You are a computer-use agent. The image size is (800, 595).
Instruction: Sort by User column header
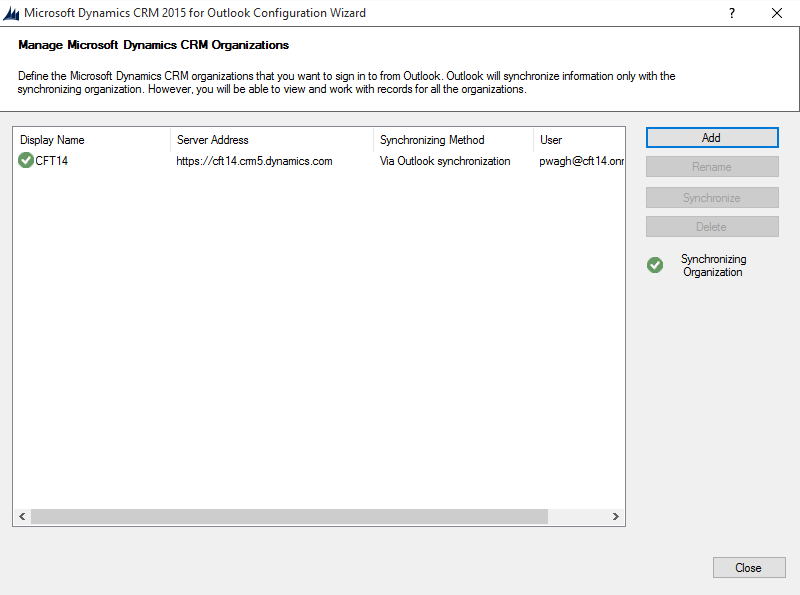point(579,140)
